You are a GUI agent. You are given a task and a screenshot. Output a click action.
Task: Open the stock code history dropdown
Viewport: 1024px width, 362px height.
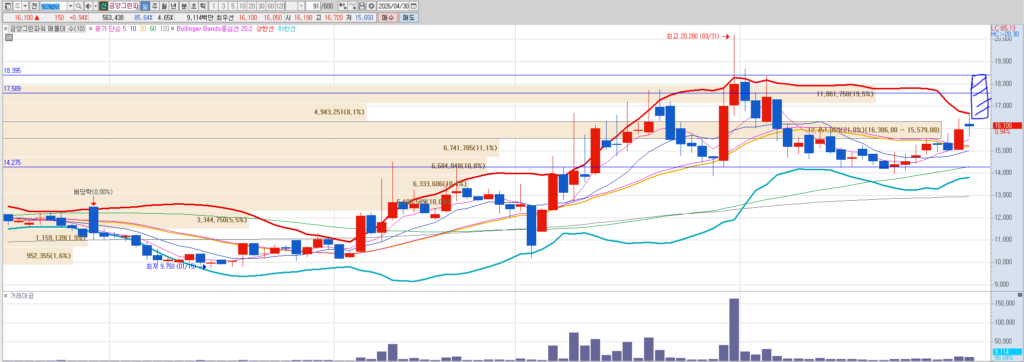click(71, 6)
